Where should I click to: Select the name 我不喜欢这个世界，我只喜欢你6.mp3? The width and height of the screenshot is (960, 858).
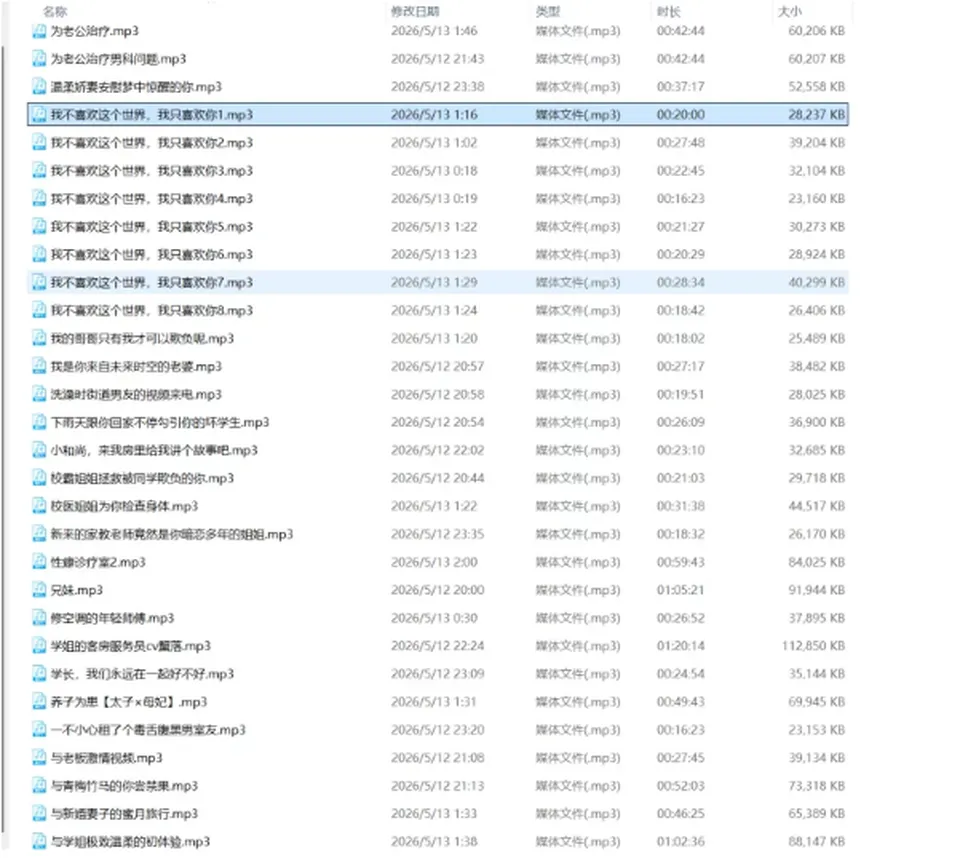pos(152,254)
